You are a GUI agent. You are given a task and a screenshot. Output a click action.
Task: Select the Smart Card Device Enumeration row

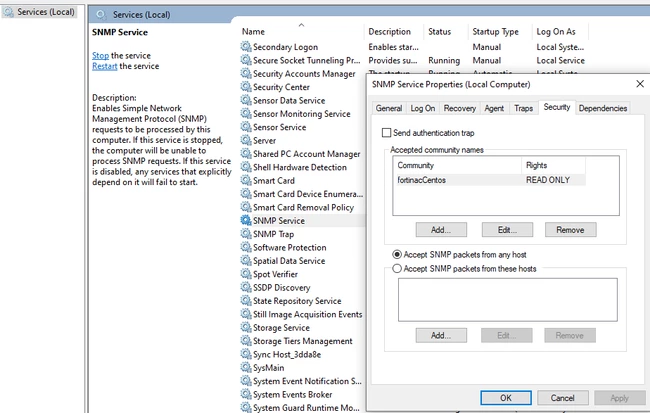tap(302, 194)
